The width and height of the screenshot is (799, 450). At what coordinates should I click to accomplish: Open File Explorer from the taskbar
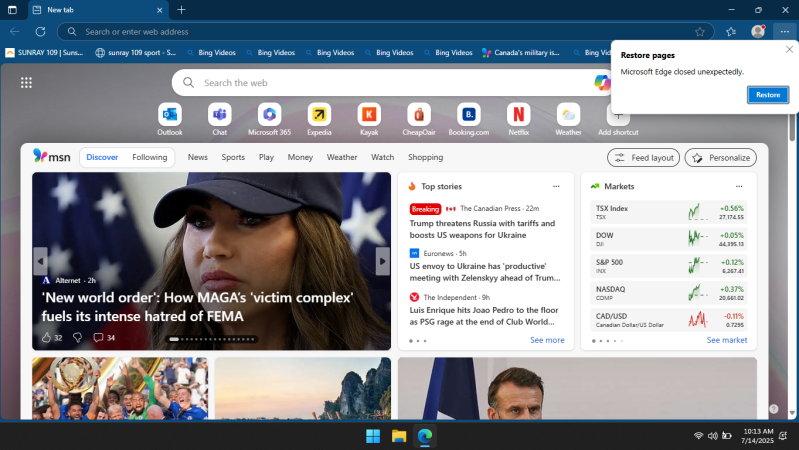[x=398, y=436]
